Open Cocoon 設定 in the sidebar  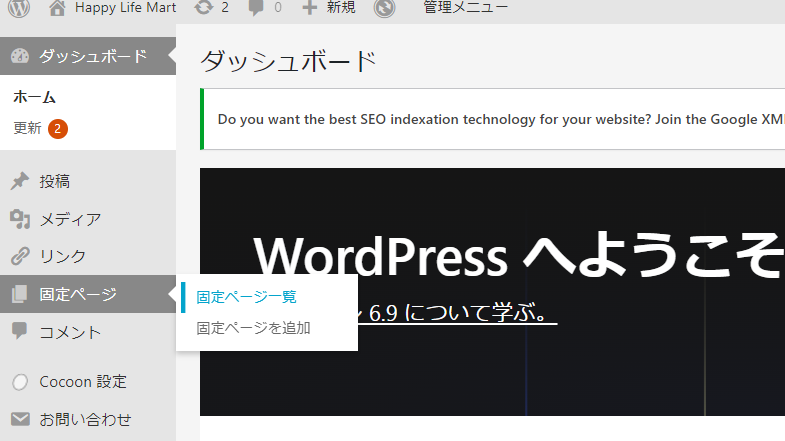pyautogui.click(x=82, y=382)
